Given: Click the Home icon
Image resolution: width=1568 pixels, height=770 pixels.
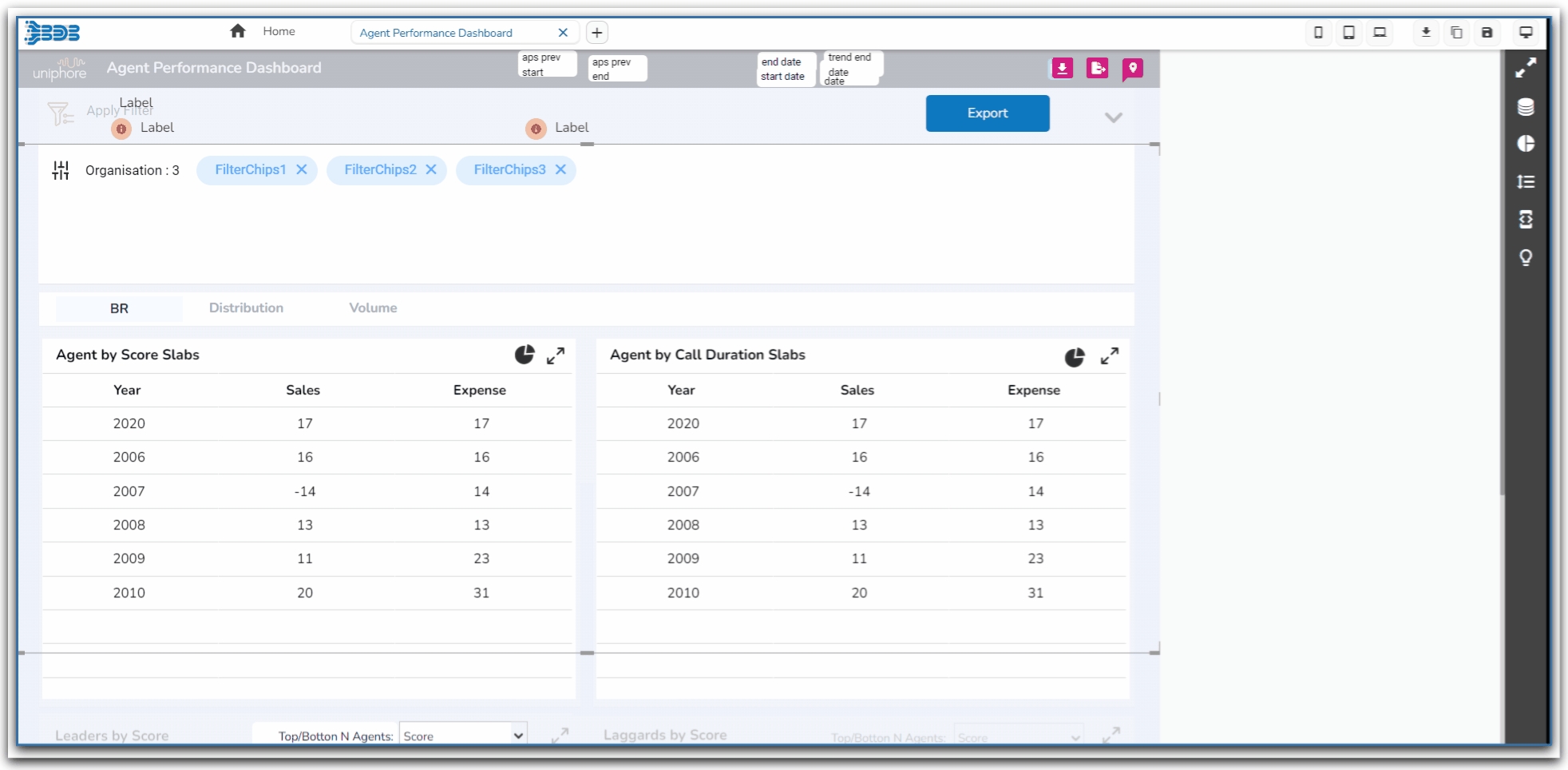Looking at the screenshot, I should coord(238,31).
